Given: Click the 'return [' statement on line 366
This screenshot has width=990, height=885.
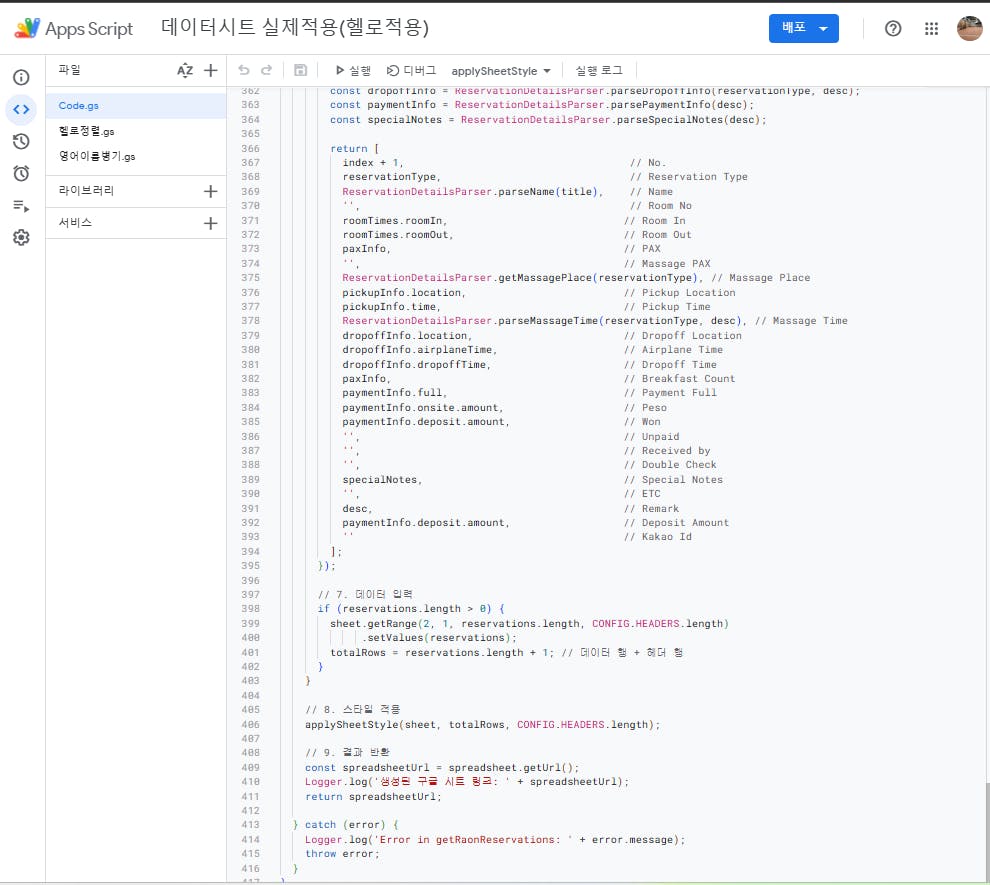Looking at the screenshot, I should tap(354, 148).
